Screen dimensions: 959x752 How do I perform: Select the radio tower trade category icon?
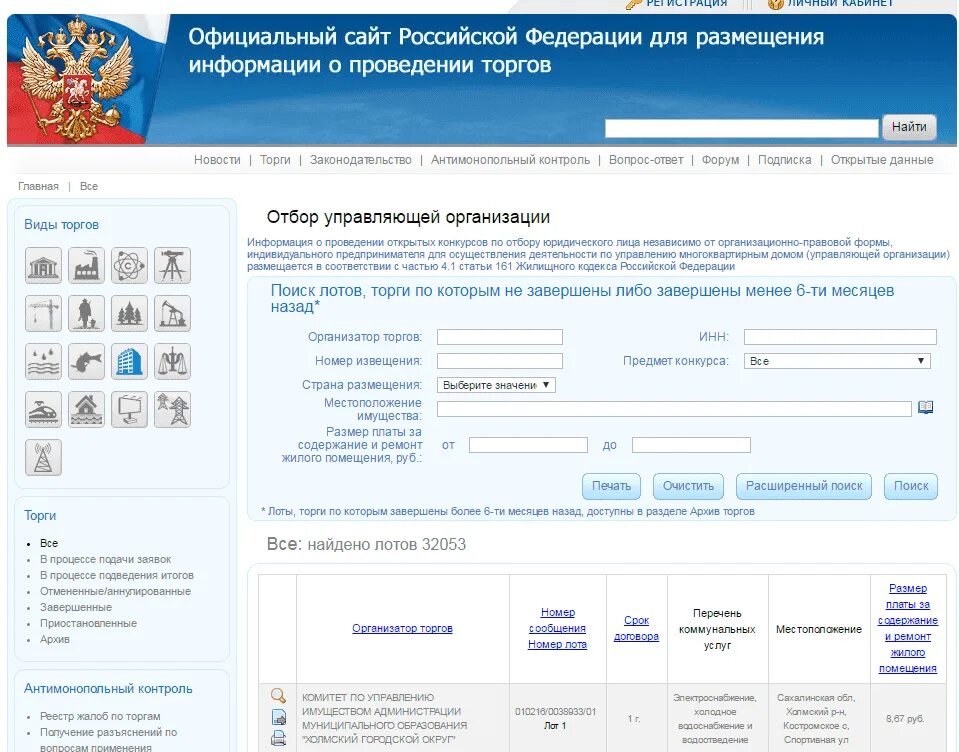[x=43, y=458]
